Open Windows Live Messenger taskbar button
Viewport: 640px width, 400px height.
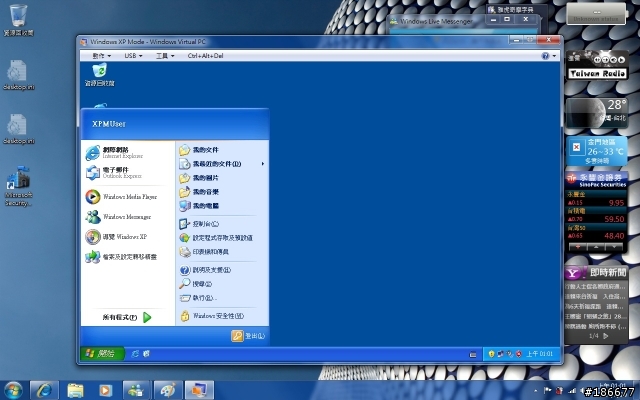137,391
